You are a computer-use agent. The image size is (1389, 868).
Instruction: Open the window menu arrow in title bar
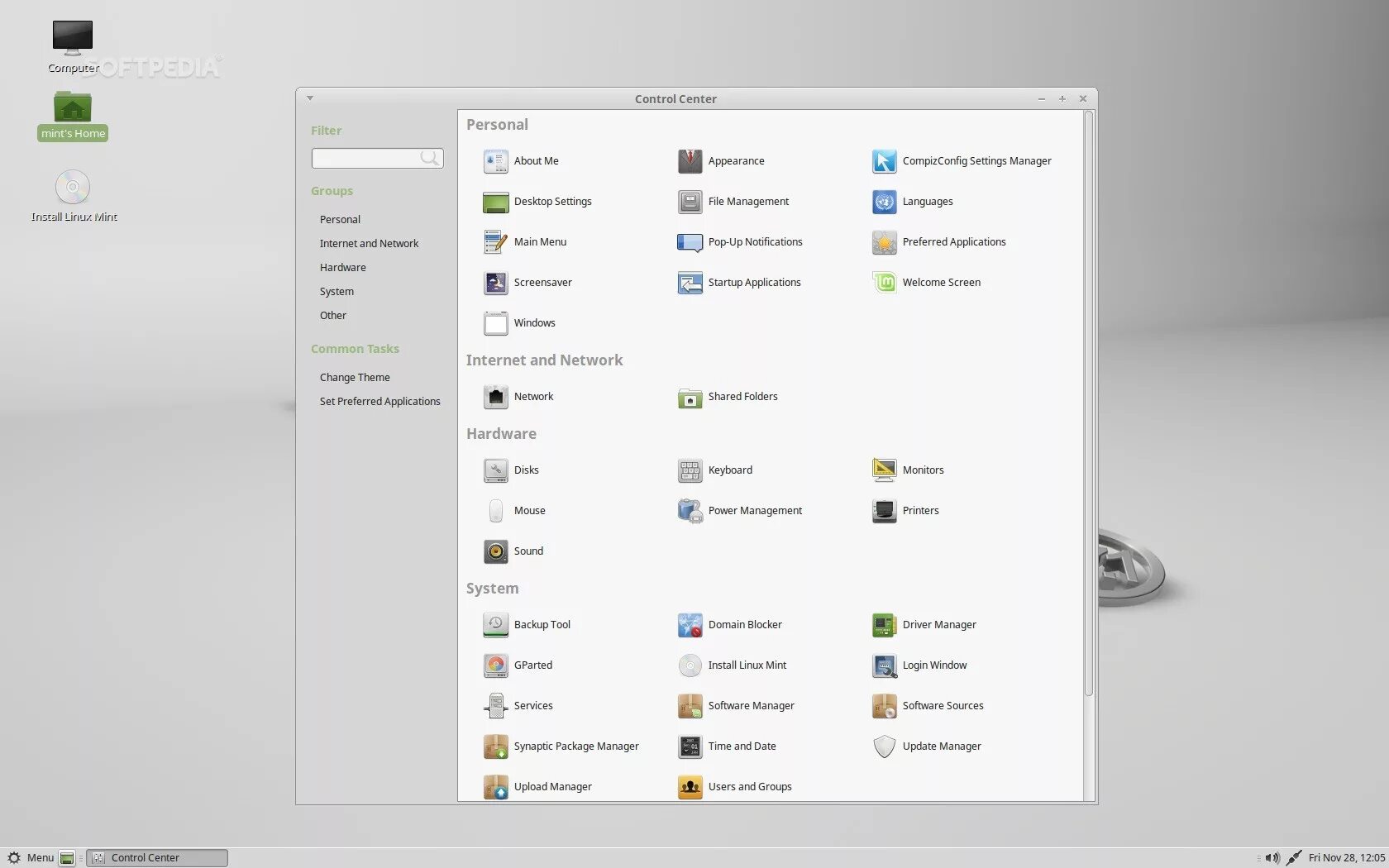[x=310, y=98]
